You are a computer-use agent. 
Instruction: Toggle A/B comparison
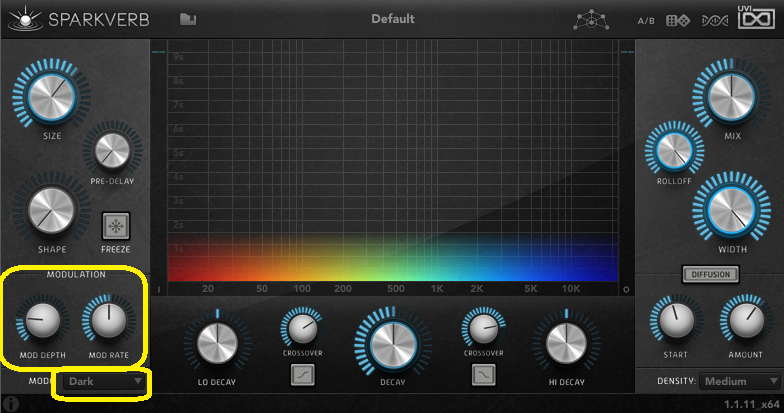[x=648, y=21]
